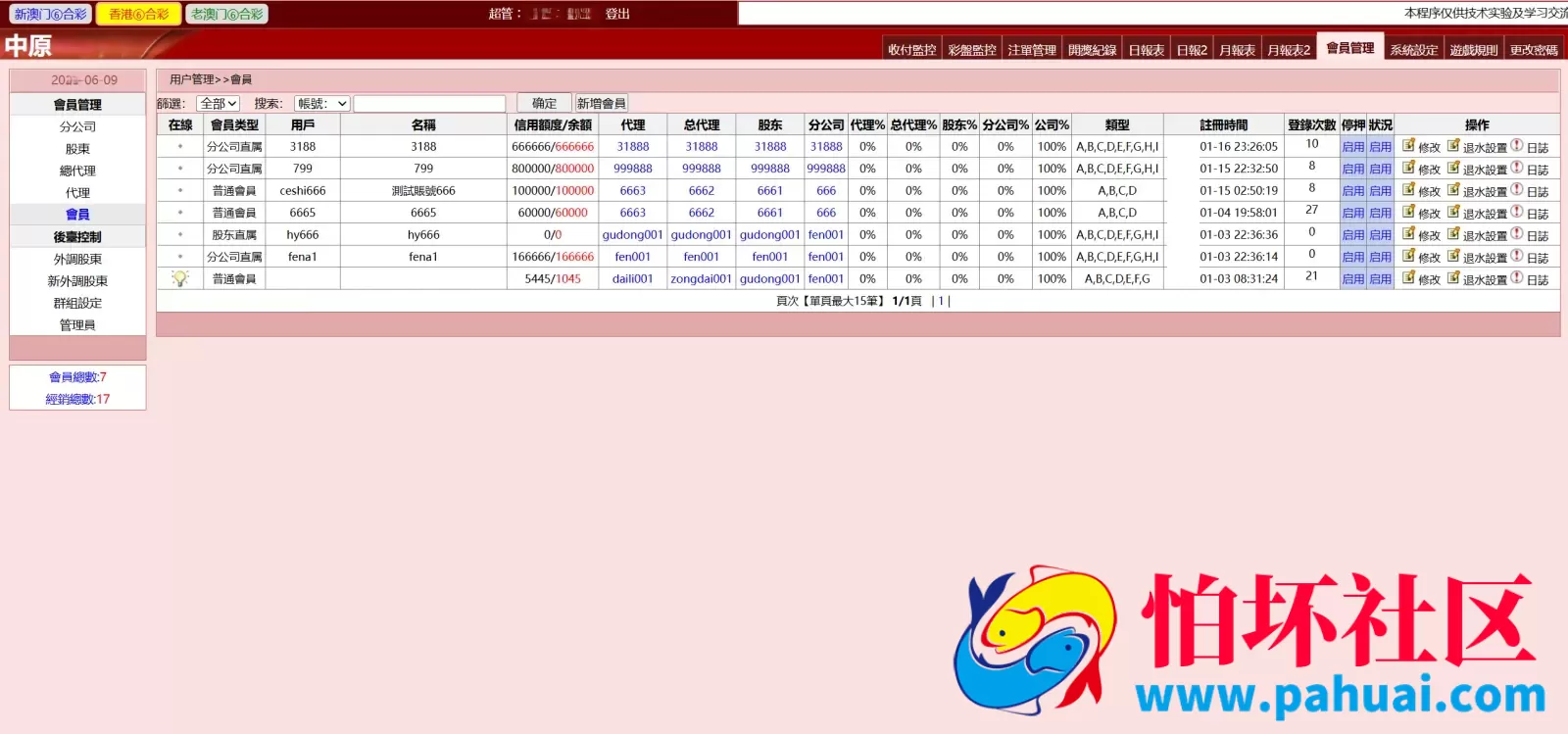Click the 确定 search button
The width and height of the screenshot is (1568, 734).
(544, 103)
